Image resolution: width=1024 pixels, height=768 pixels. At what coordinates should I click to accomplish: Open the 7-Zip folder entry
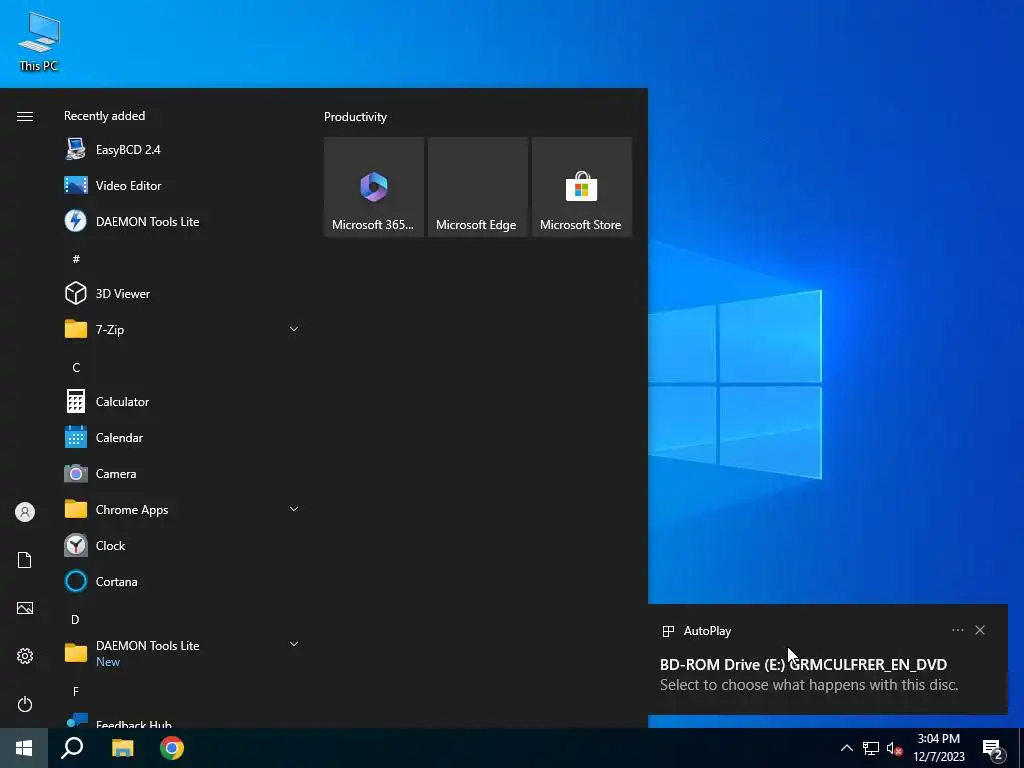(182, 329)
